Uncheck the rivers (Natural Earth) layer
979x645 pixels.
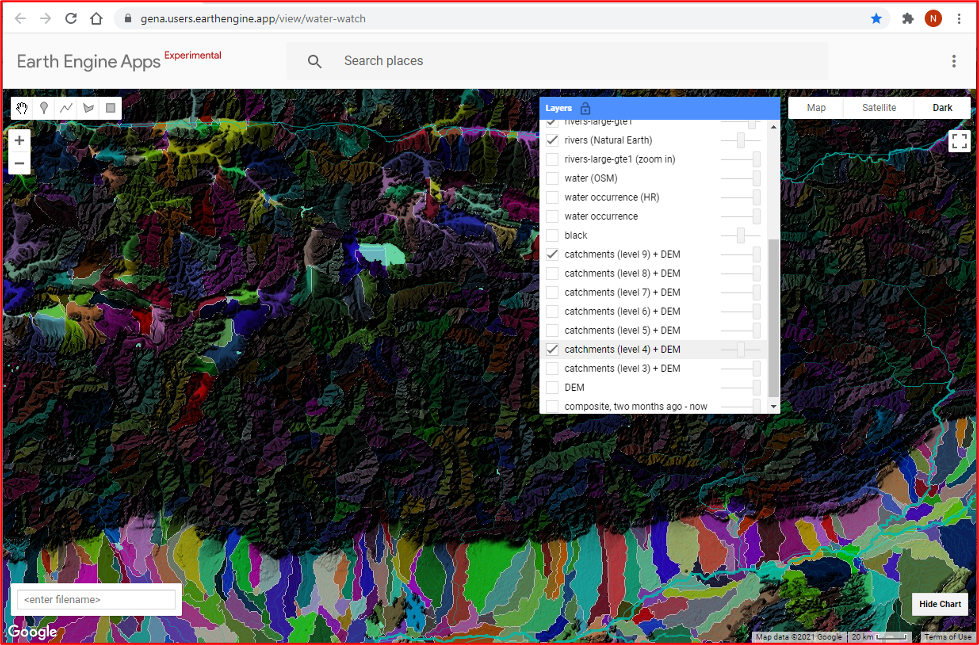coord(552,140)
